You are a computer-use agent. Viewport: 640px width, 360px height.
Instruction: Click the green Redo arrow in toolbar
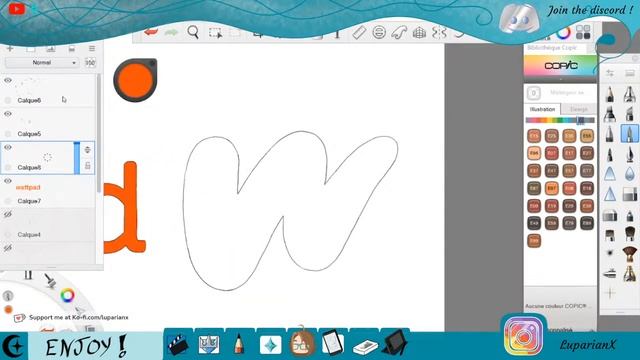[x=171, y=33]
